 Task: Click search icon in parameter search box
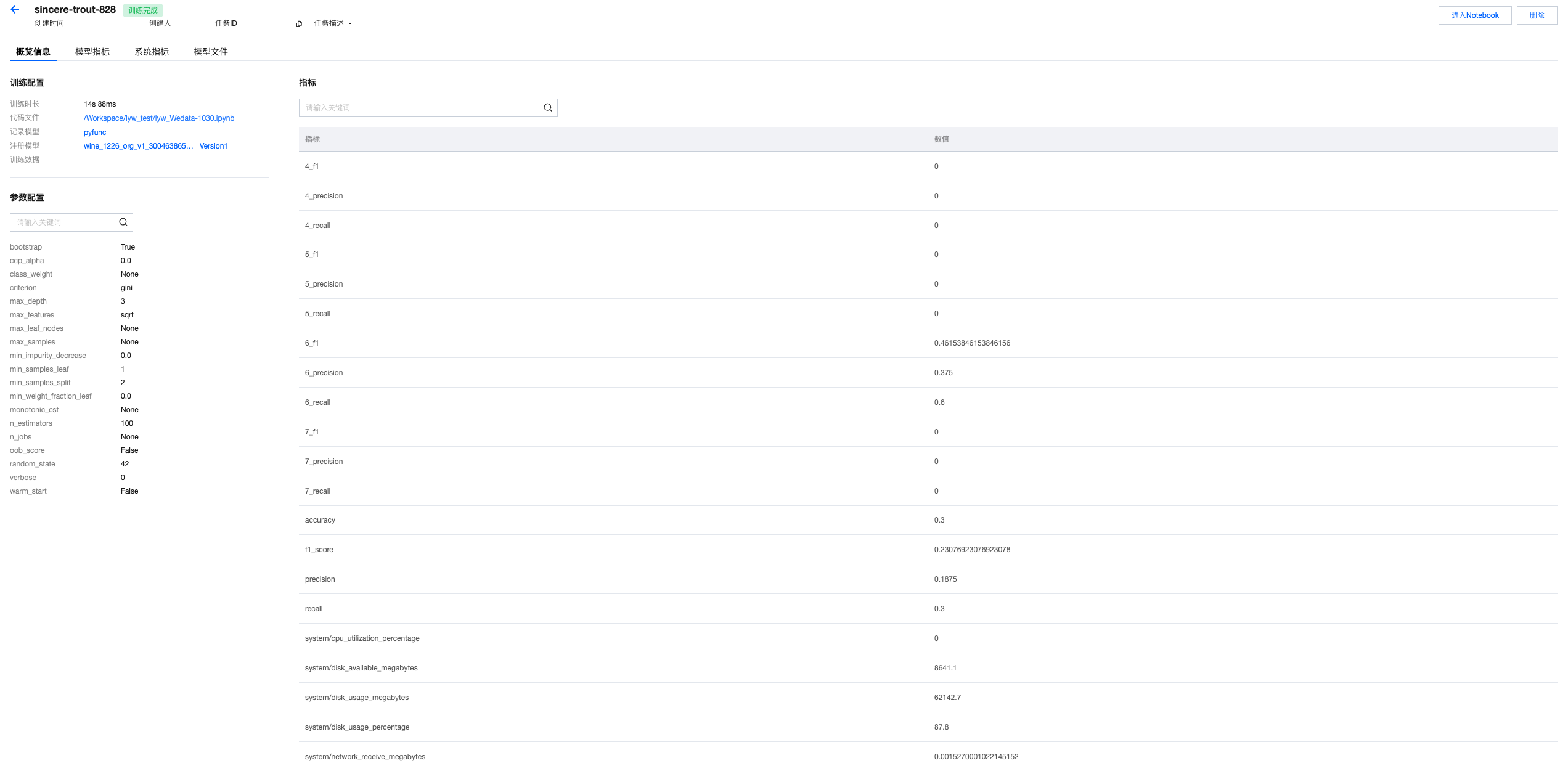click(123, 222)
